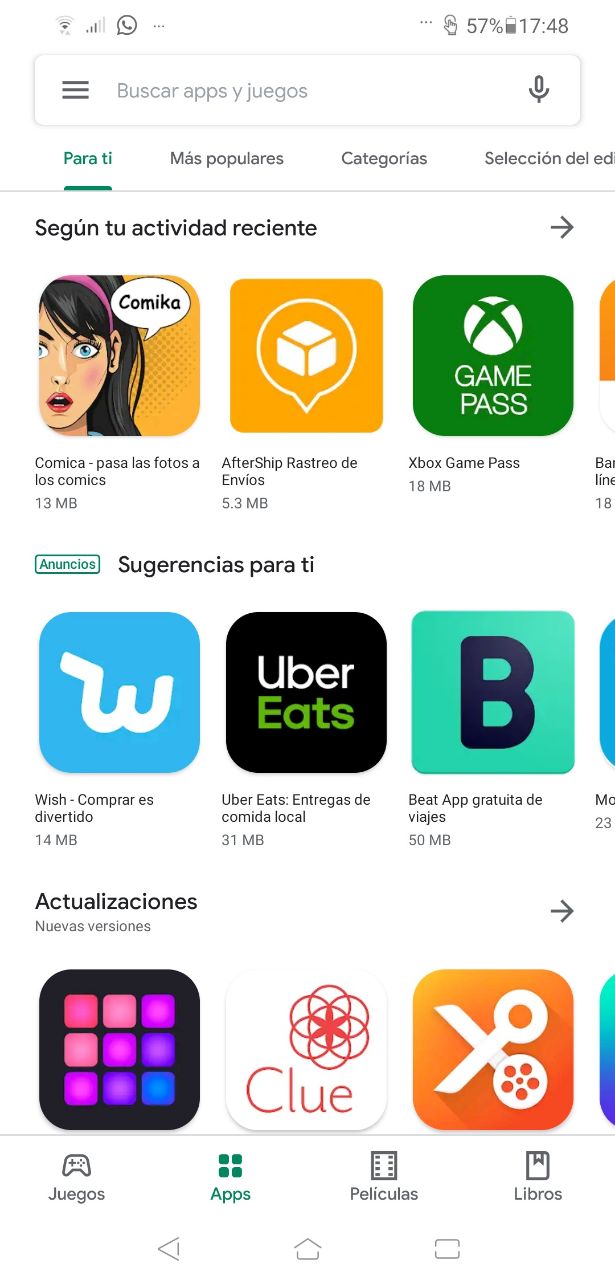This screenshot has width=615, height=1280.
Task: Tap the Android home navigation button
Action: 307,1248
